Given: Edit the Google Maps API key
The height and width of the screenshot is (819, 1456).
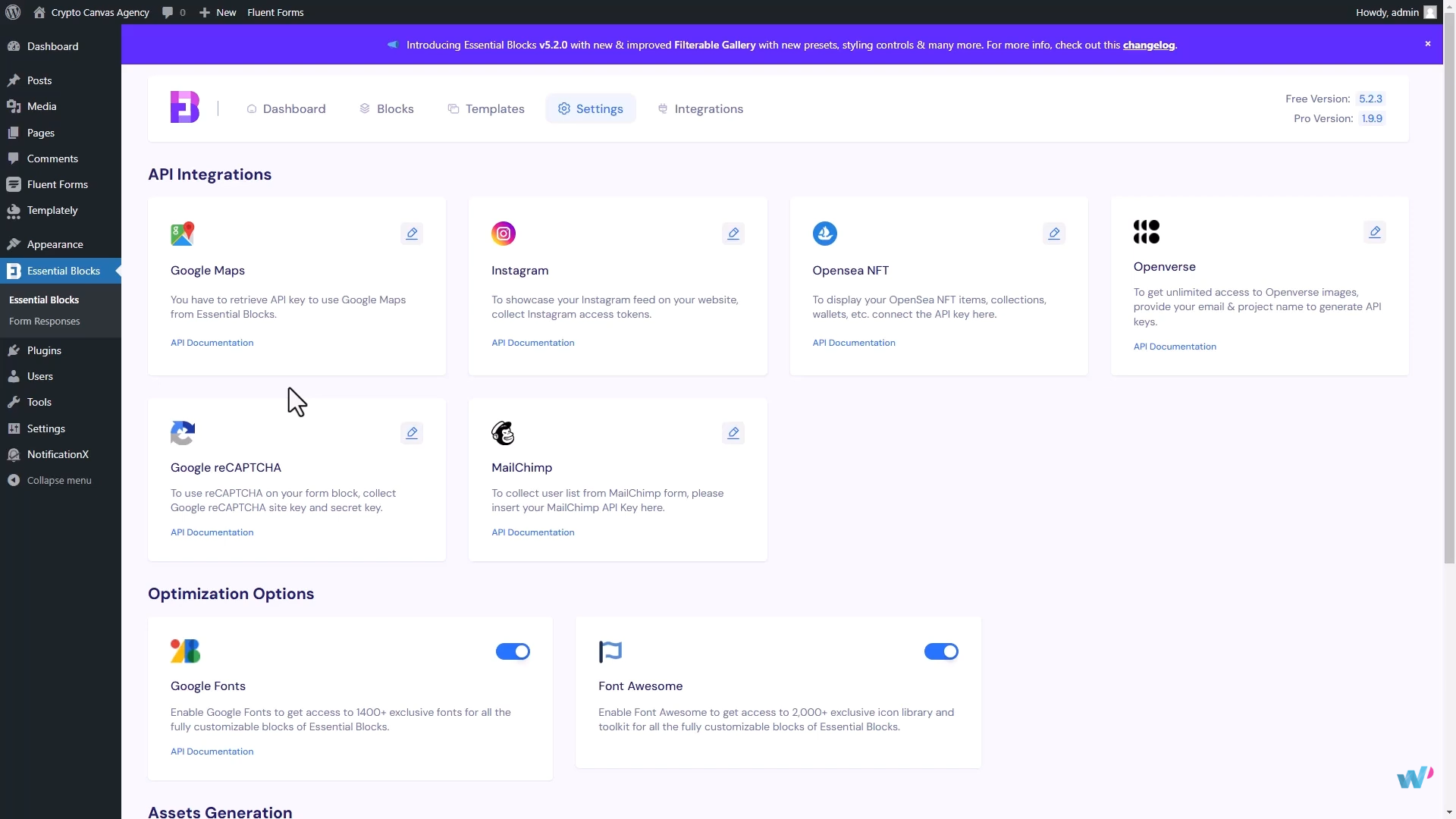Looking at the screenshot, I should tap(412, 233).
